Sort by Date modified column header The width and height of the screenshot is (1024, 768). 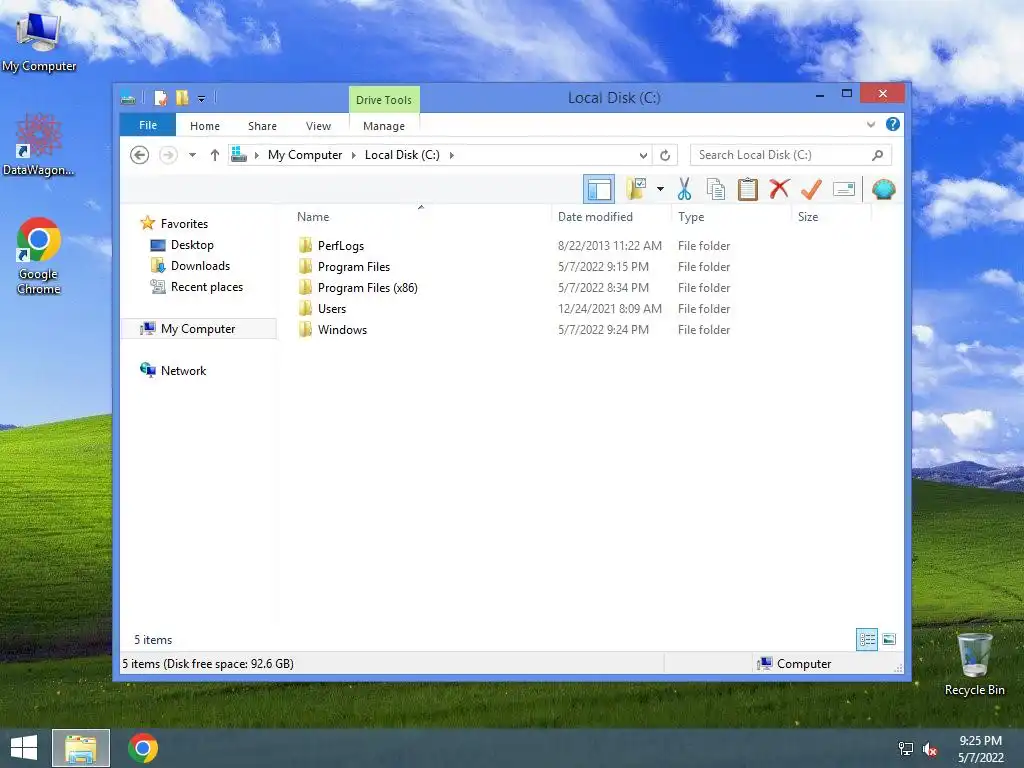coord(595,217)
